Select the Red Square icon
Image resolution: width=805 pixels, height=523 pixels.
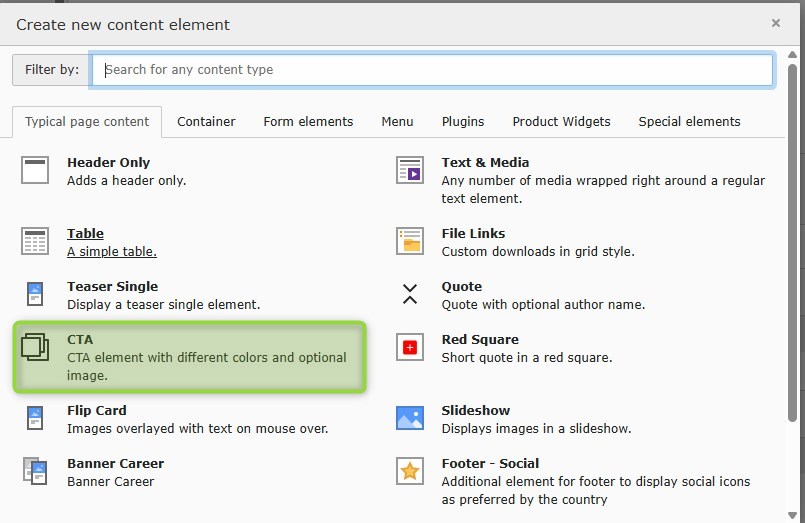(410, 348)
